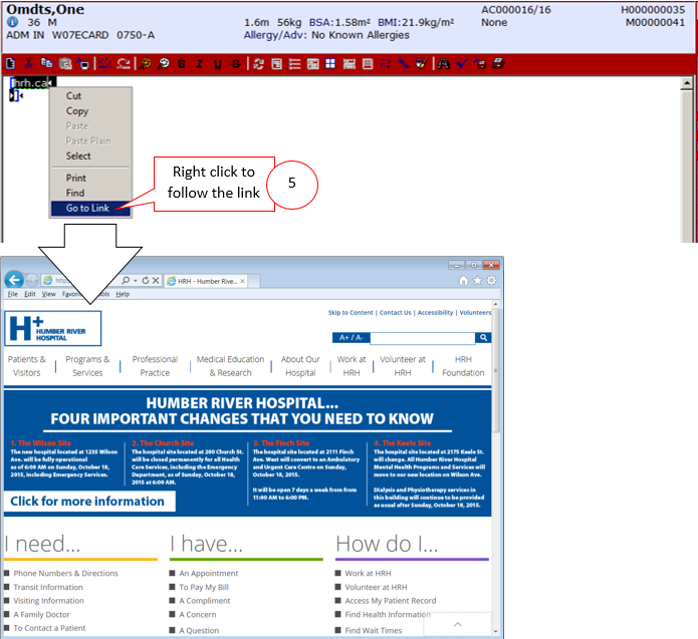Select the HRH - Humber Rive... browser tab
This screenshot has width=698, height=639.
pos(207,281)
